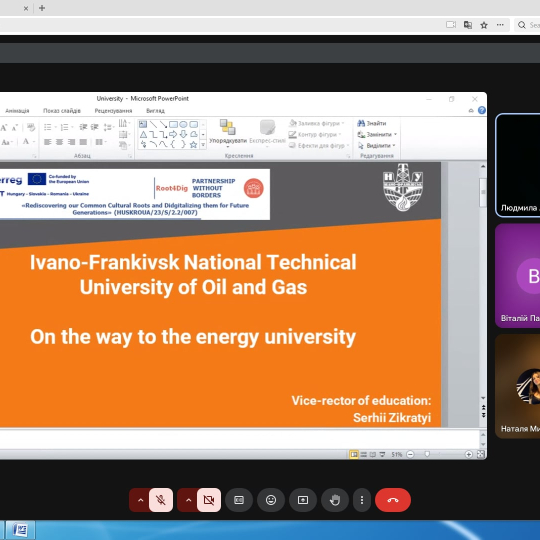Click the PowerPoint zoom slider

[439, 455]
